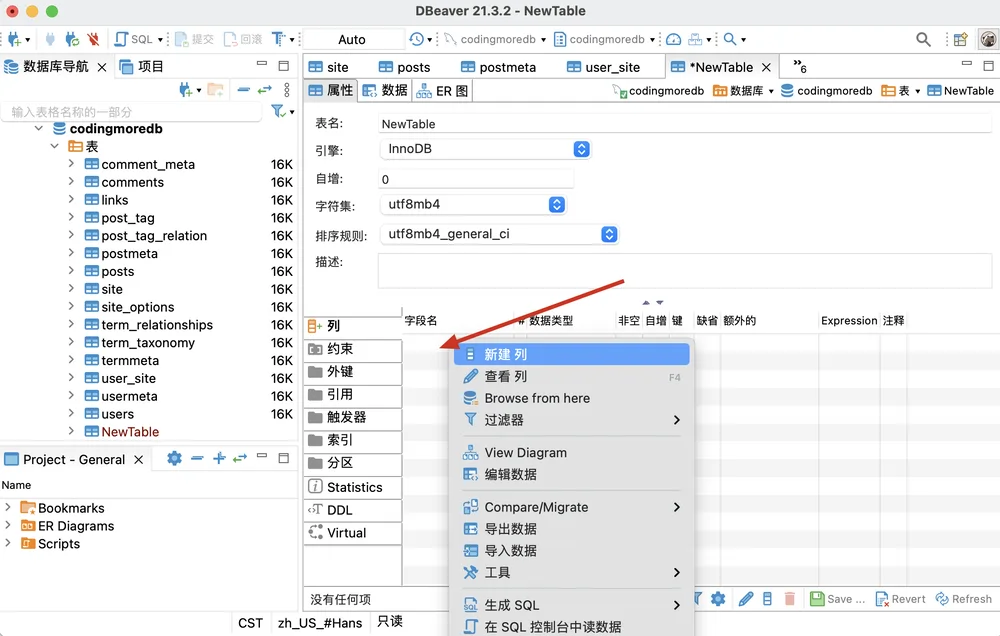
Task: Click the Project panel settings gear icon
Action: (x=174, y=458)
